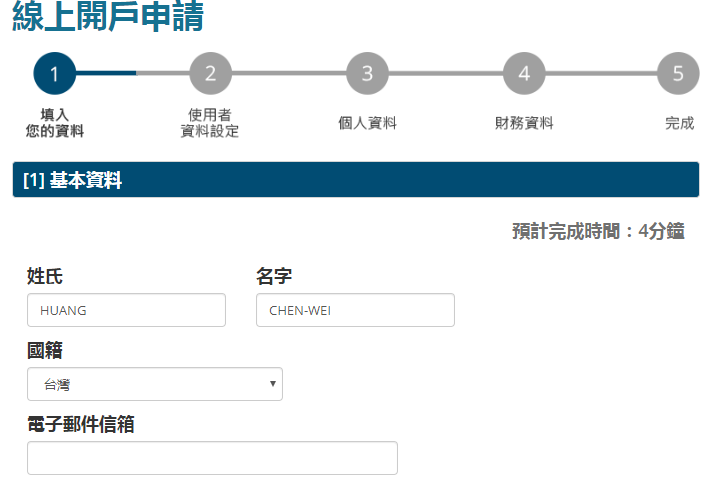This screenshot has width=708, height=481.
Task: Click step 2 circle for 使用者資料設定
Action: click(210, 73)
